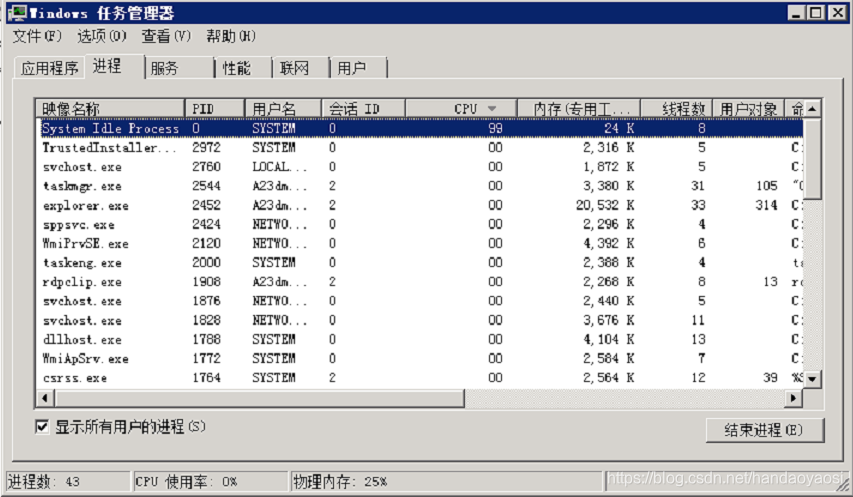The image size is (853, 497).
Task: Click the process list scroll down arrow
Action: pos(812,379)
